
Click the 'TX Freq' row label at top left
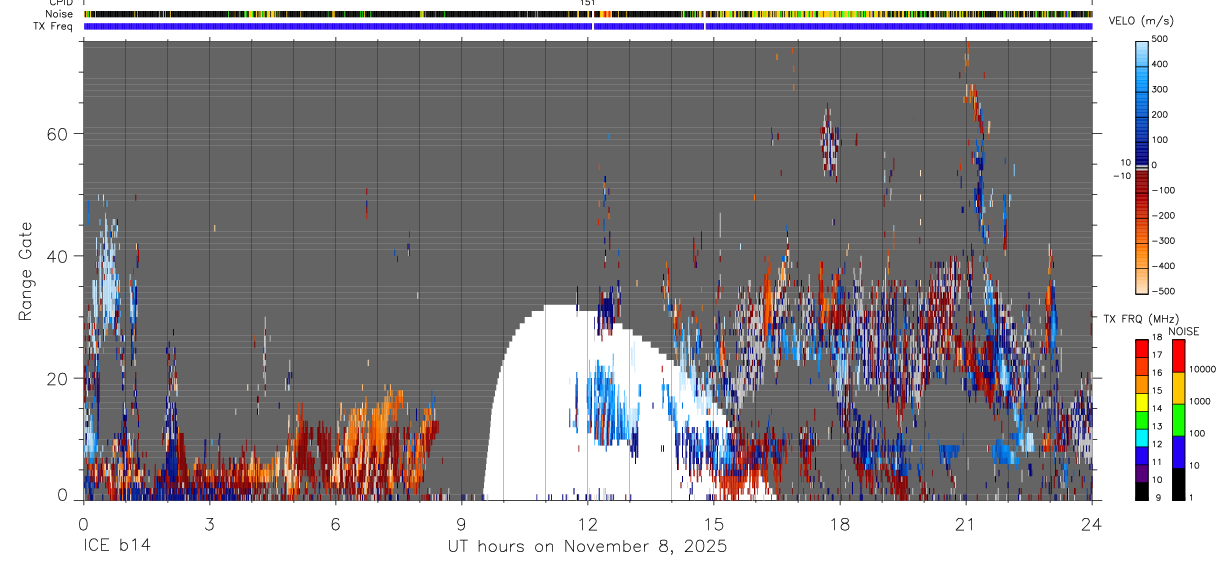(55, 26)
